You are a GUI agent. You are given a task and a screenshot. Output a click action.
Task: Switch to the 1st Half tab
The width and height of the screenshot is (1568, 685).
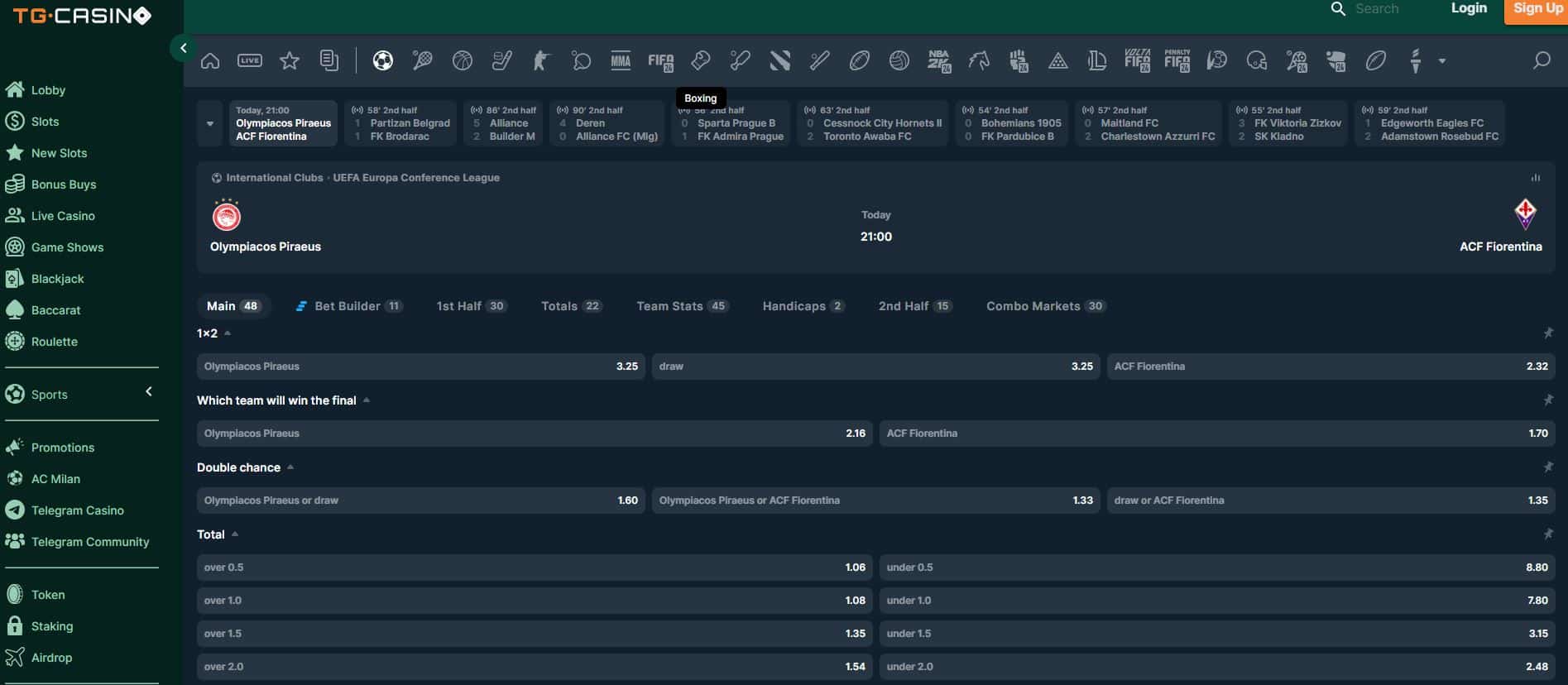471,306
